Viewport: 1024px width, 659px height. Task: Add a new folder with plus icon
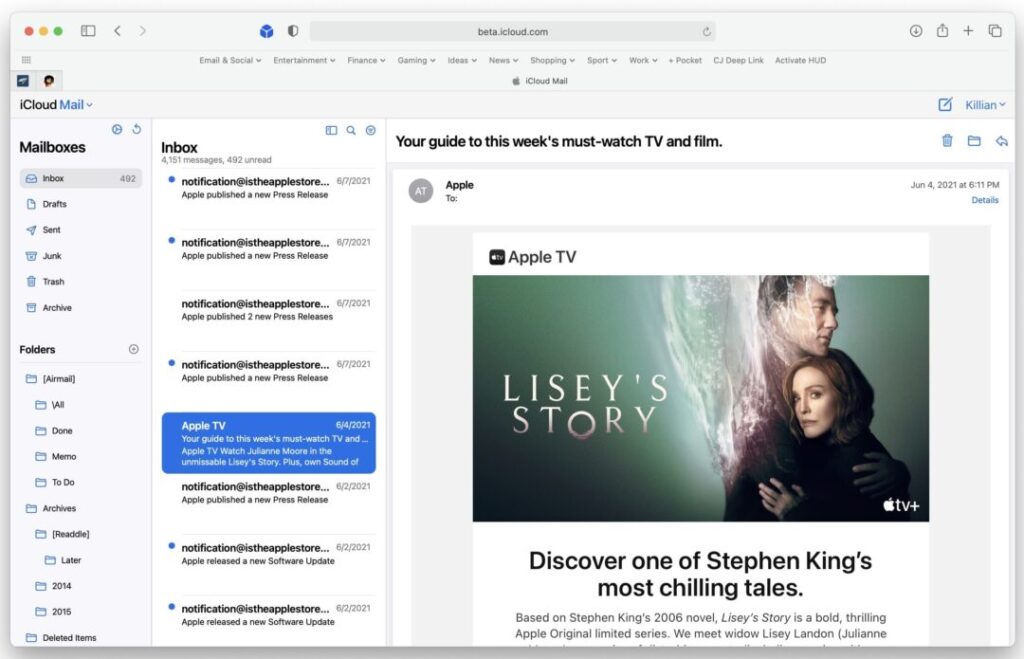134,349
